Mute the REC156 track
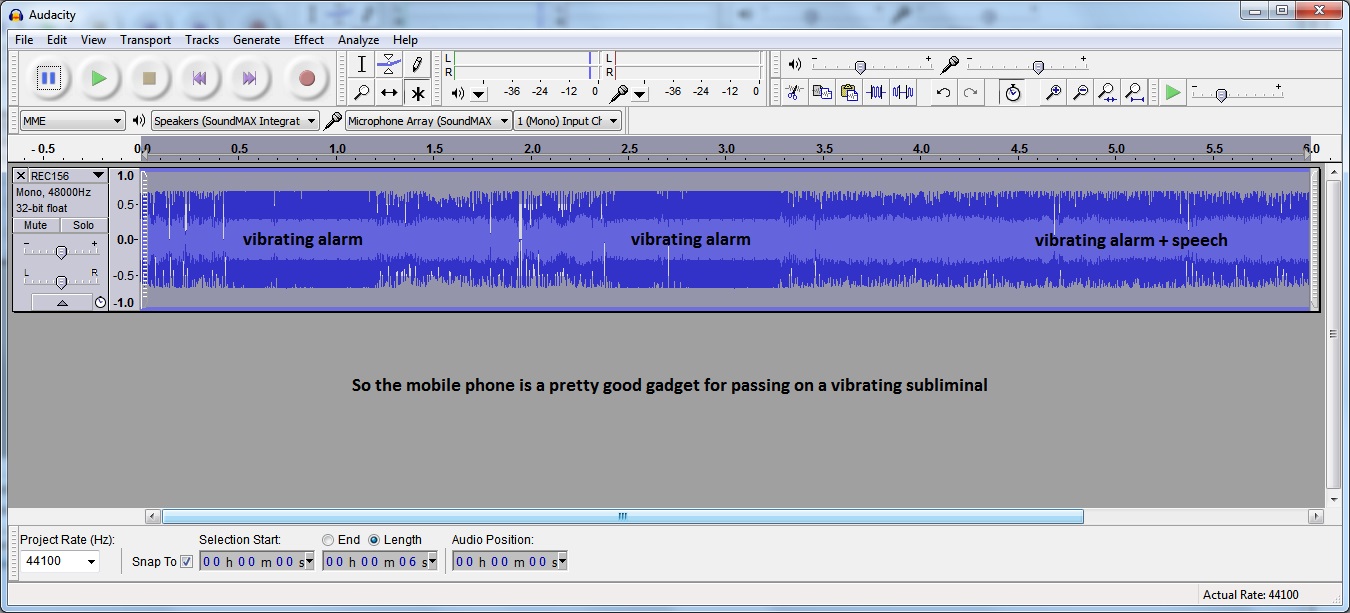1350x613 pixels. 36,226
